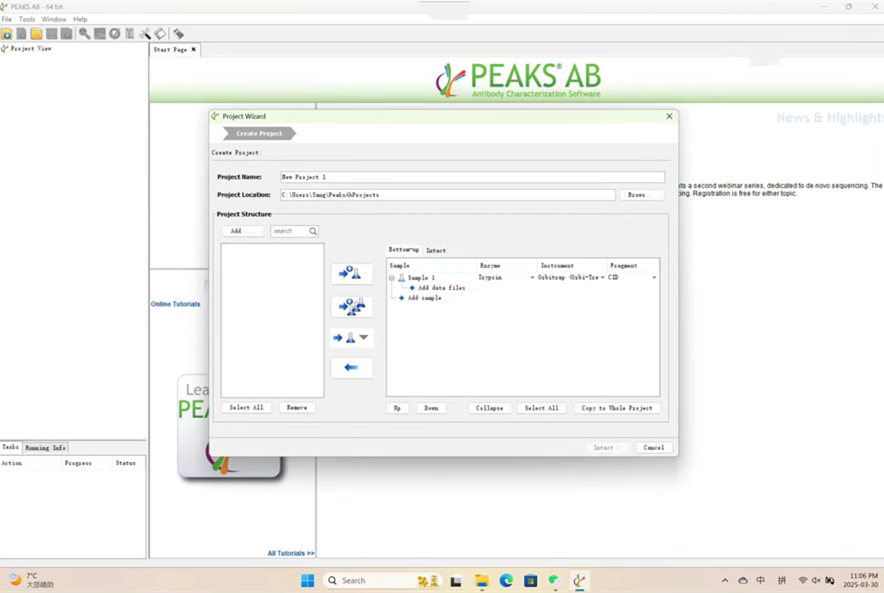Switch to the Intact tab

click(x=436, y=250)
